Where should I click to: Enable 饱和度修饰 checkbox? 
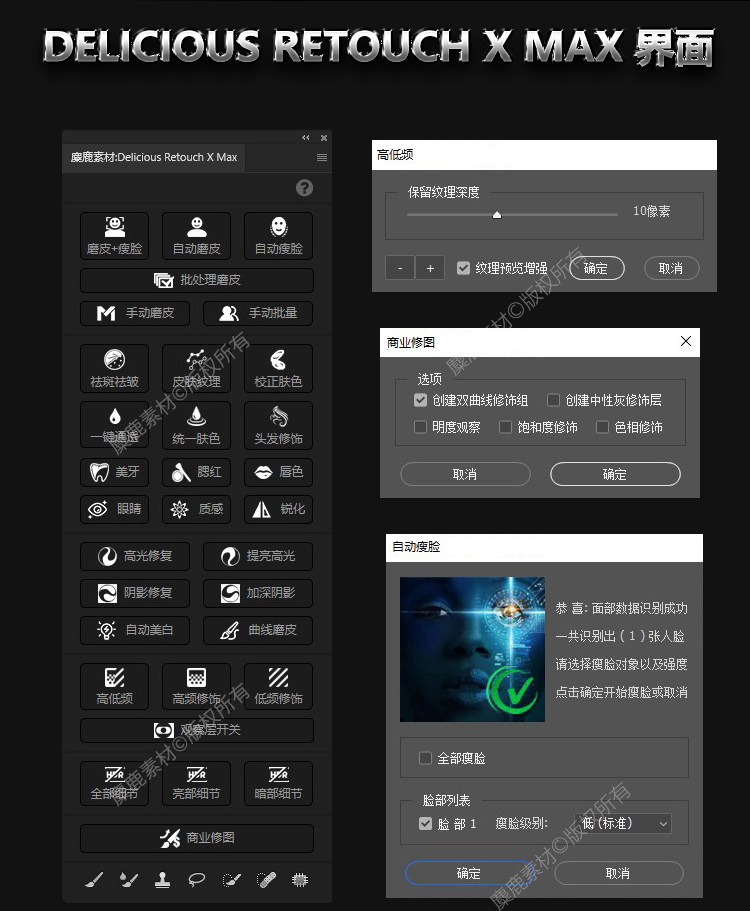pos(505,427)
